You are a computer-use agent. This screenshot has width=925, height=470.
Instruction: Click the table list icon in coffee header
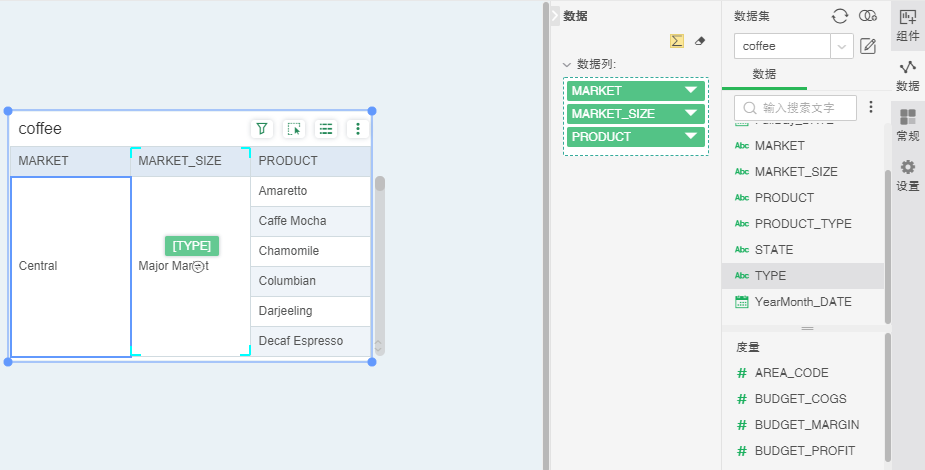pos(326,129)
